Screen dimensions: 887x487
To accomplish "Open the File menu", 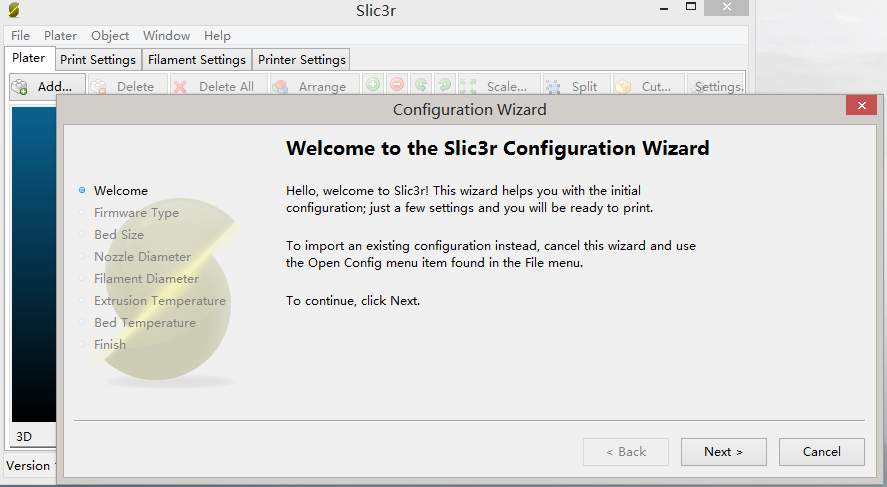I will point(20,35).
